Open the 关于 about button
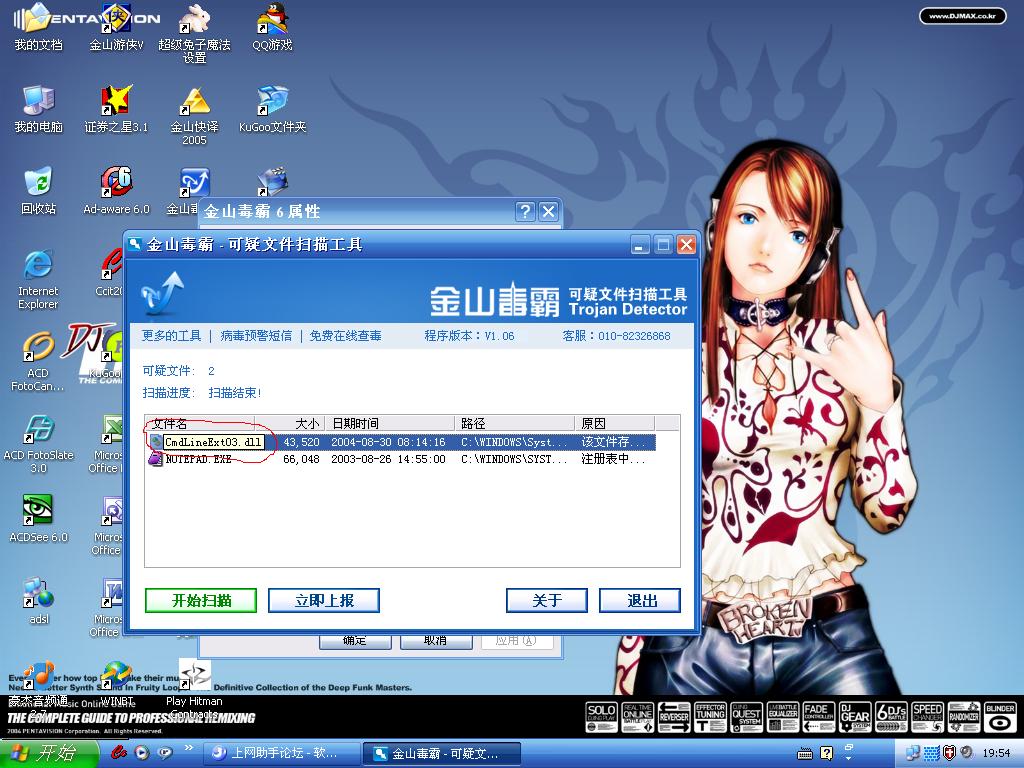1024x768 pixels. click(547, 601)
